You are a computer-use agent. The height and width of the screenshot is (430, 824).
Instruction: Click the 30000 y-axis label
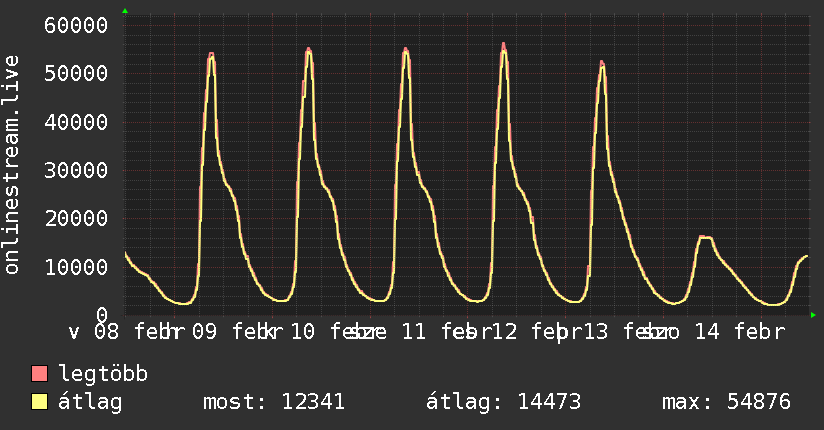(77, 170)
